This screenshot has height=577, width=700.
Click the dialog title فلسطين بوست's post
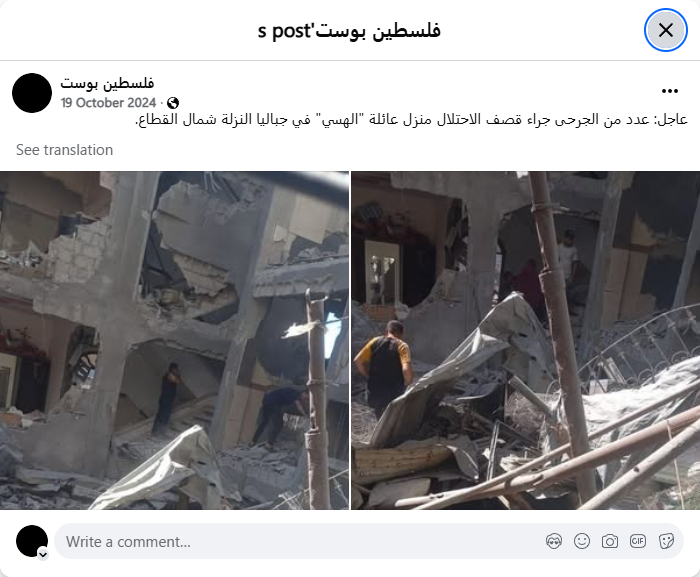click(349, 31)
